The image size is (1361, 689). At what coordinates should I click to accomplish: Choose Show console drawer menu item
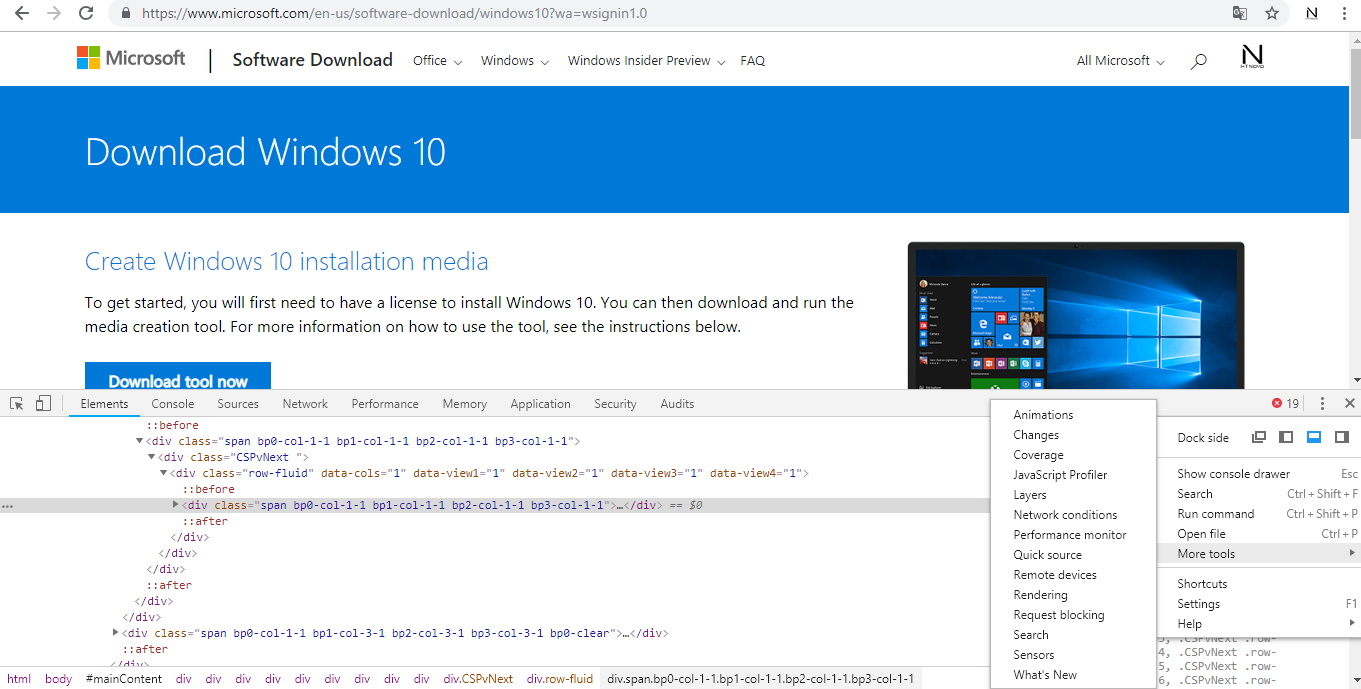pyautogui.click(x=1259, y=474)
